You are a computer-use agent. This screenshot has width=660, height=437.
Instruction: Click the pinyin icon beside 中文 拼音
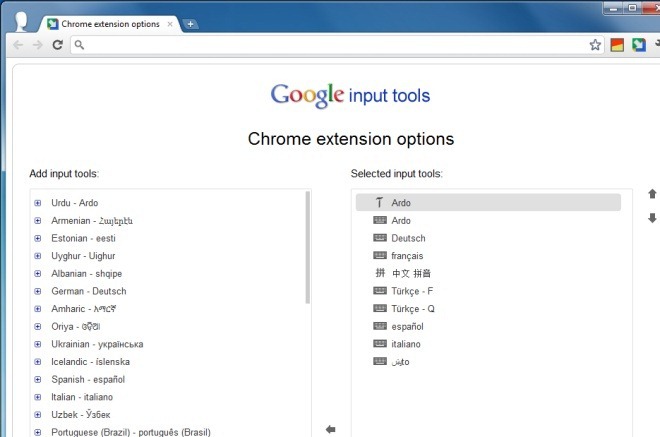click(x=380, y=273)
